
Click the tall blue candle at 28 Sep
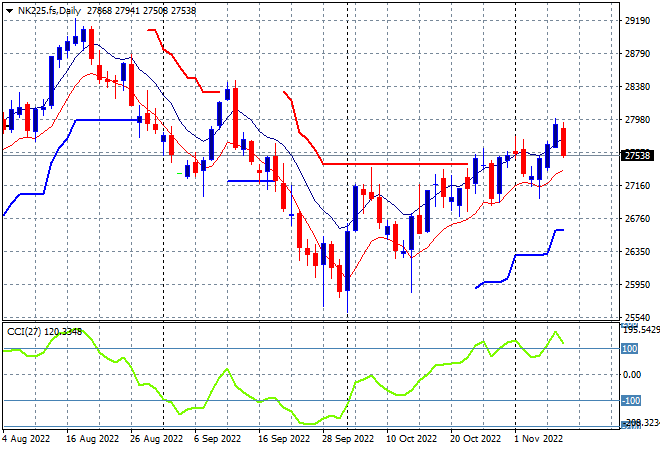click(347, 261)
